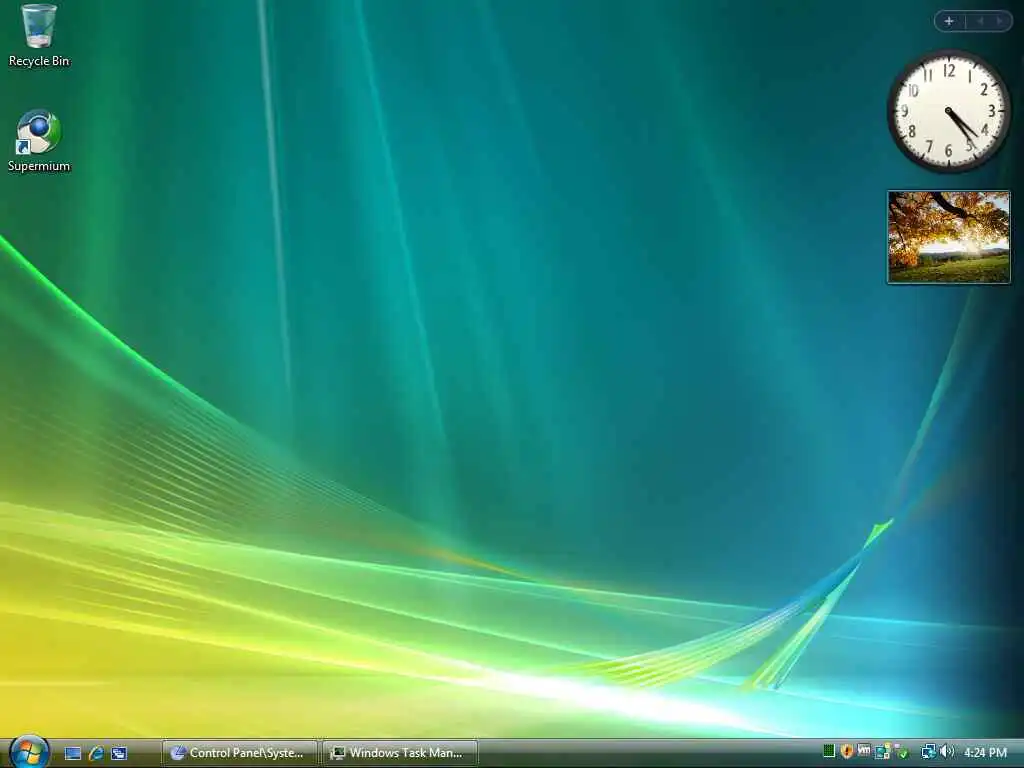Screen dimensions: 1024x768
Task: Open the Windows Security alert shield tray icon
Action: pos(847,752)
